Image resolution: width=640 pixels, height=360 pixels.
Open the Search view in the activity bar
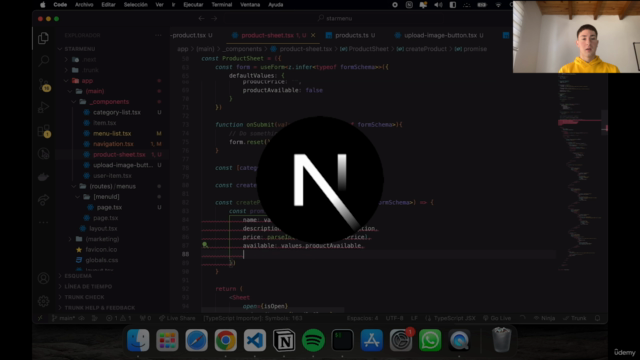pyautogui.click(x=43, y=61)
